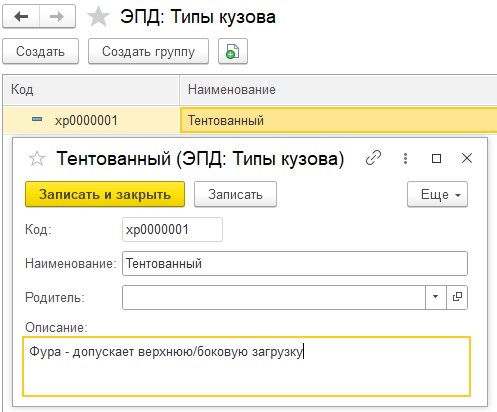This screenshot has width=497, height=412.
Task: Sort by the Наименование column header
Action: point(338,90)
